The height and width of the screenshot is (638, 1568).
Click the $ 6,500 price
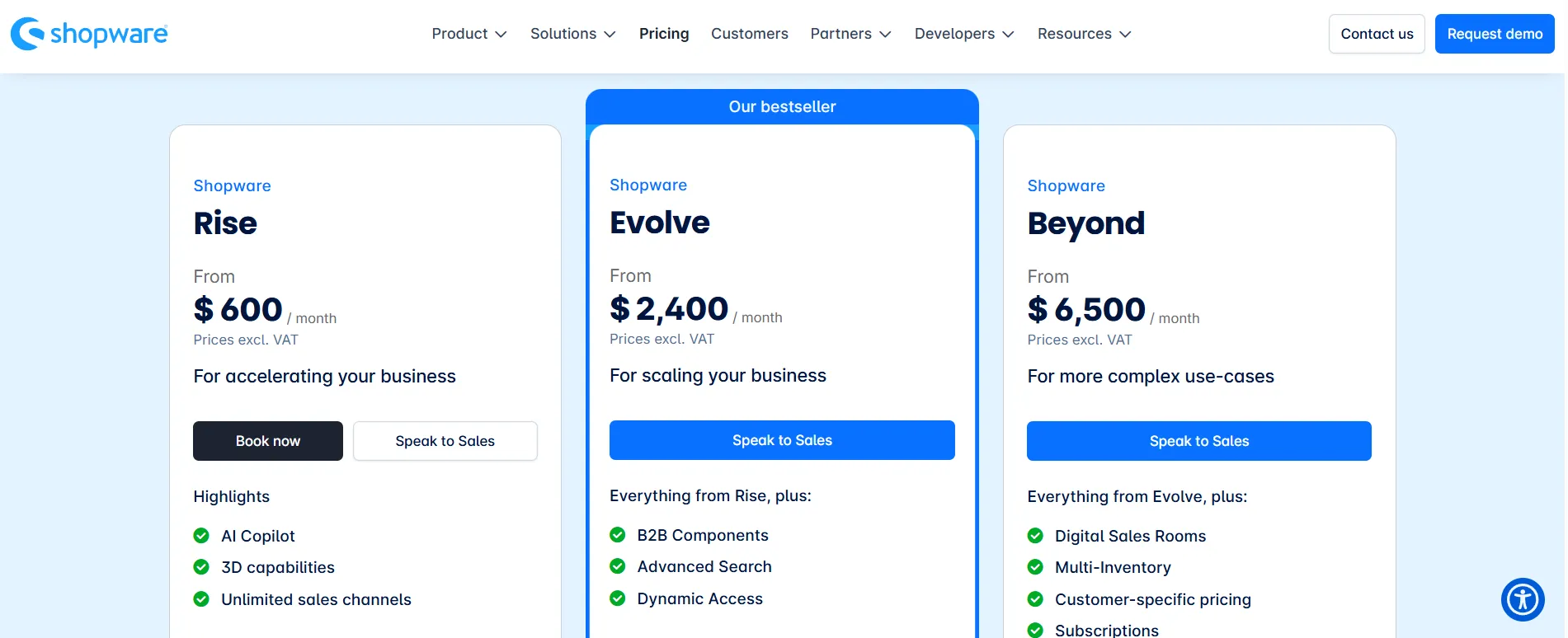pos(1086,310)
